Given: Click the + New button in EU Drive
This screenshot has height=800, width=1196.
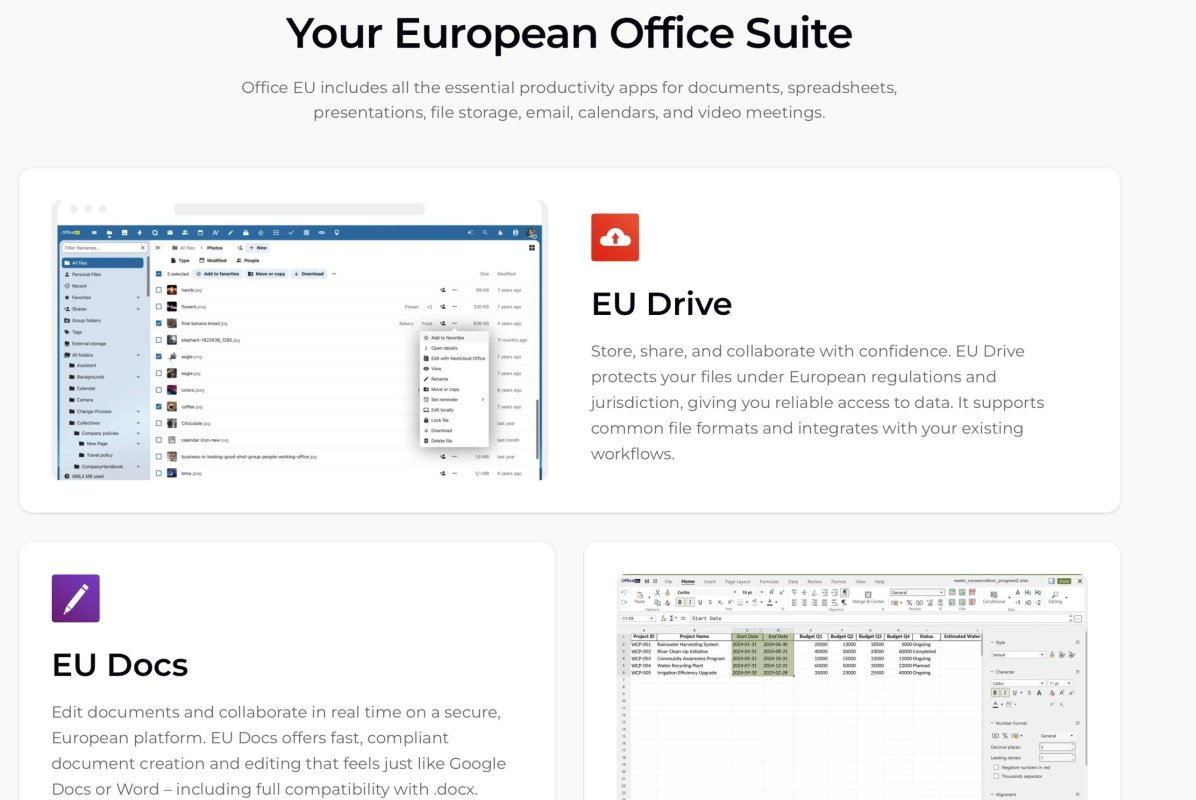Looking at the screenshot, I should [x=258, y=248].
